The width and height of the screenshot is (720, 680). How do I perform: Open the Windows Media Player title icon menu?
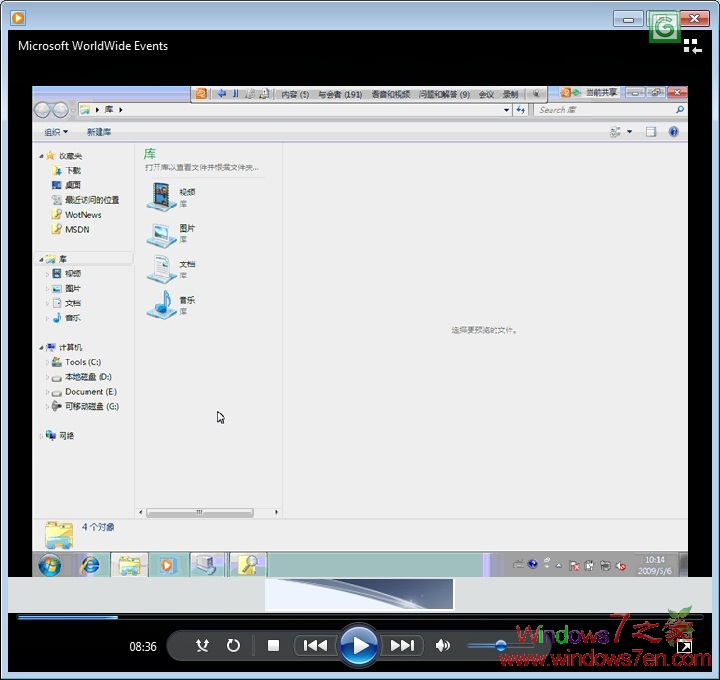pos(17,17)
